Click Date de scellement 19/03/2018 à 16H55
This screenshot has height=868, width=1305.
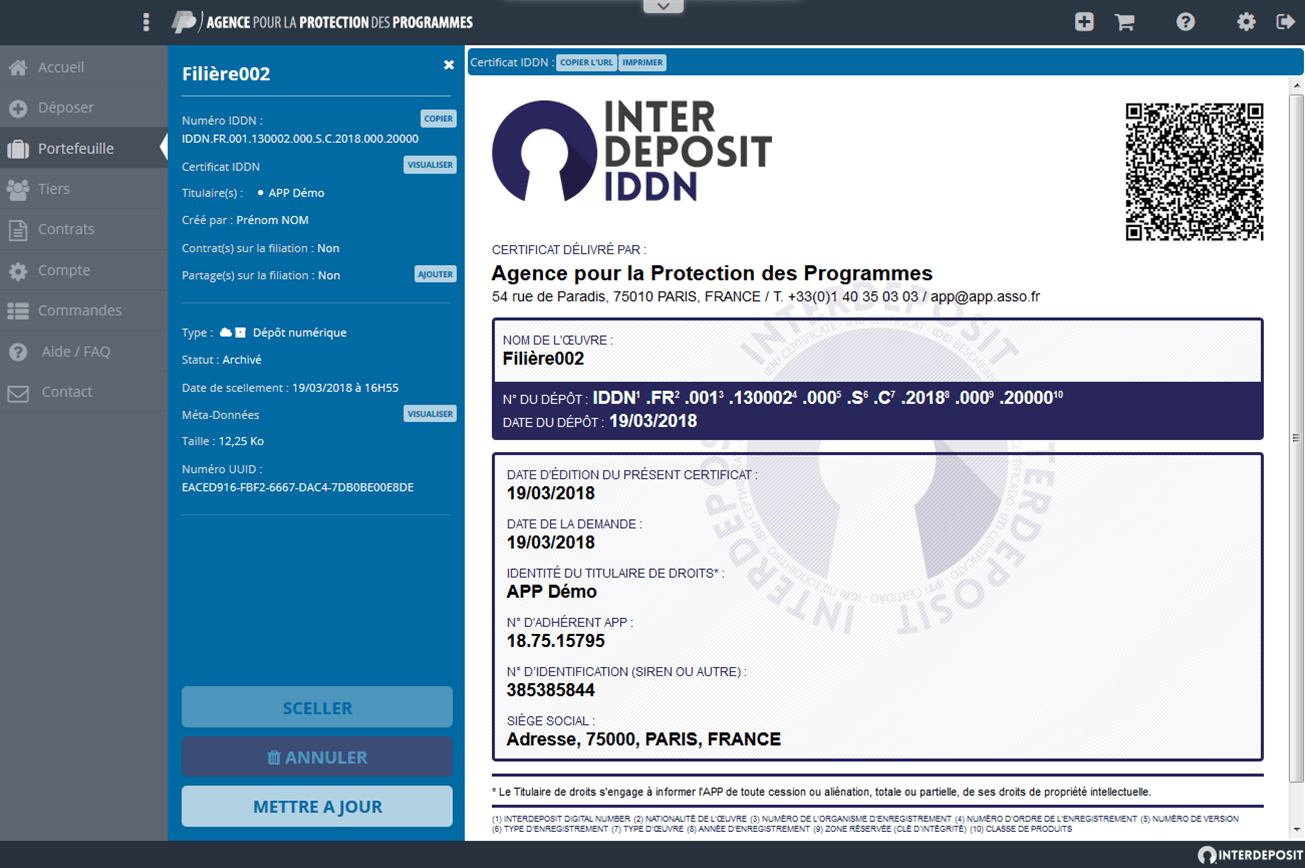click(x=290, y=387)
